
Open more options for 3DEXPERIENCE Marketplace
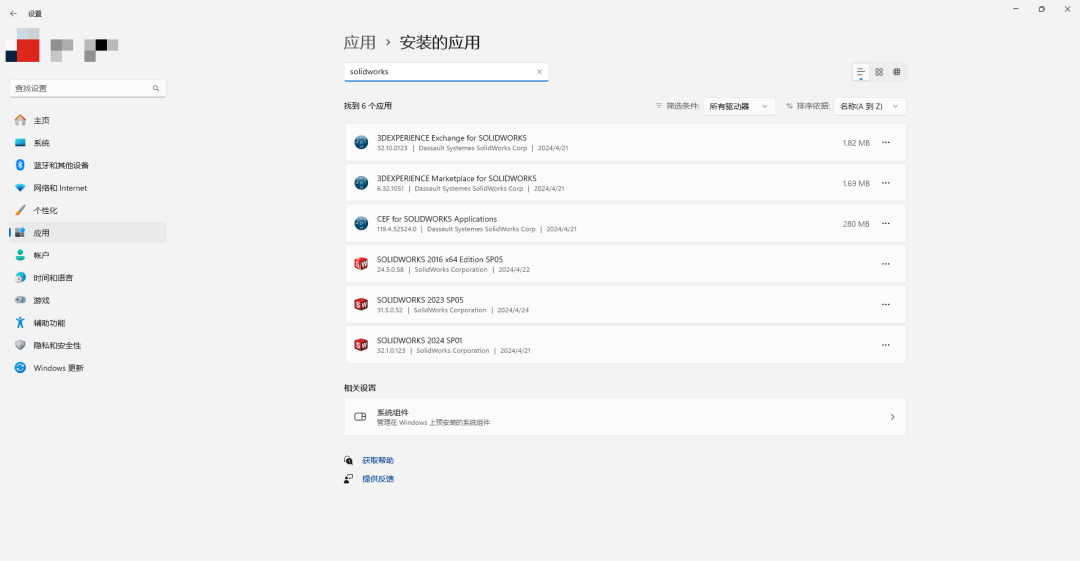click(x=886, y=183)
